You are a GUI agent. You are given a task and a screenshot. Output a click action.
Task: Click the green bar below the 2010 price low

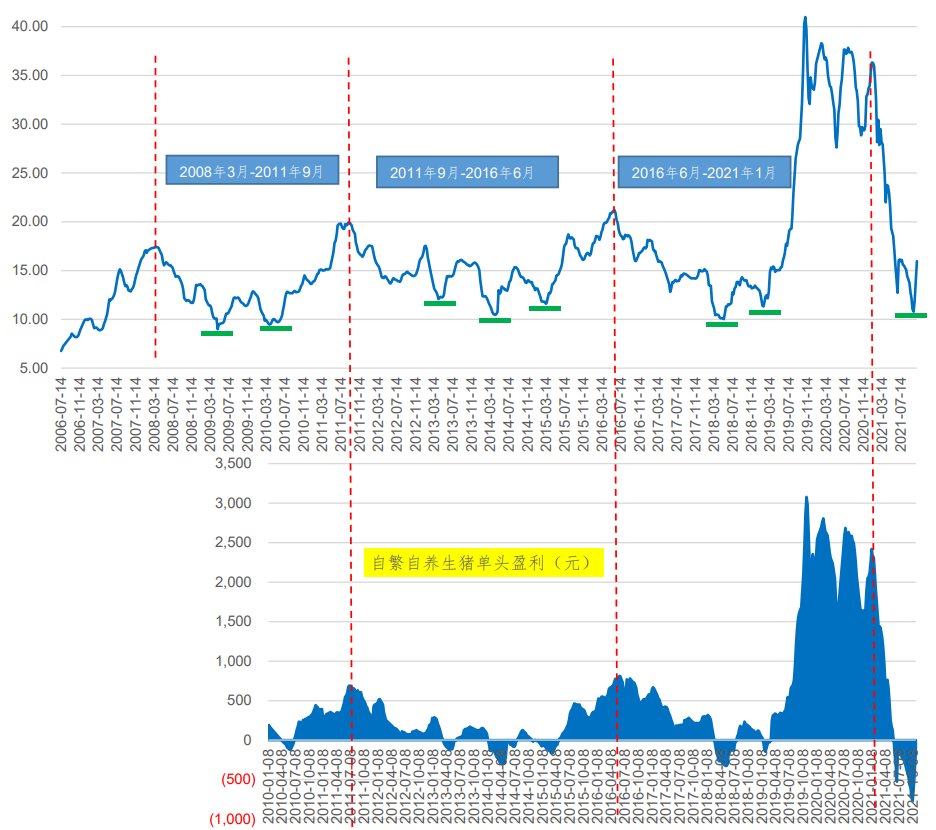click(276, 328)
